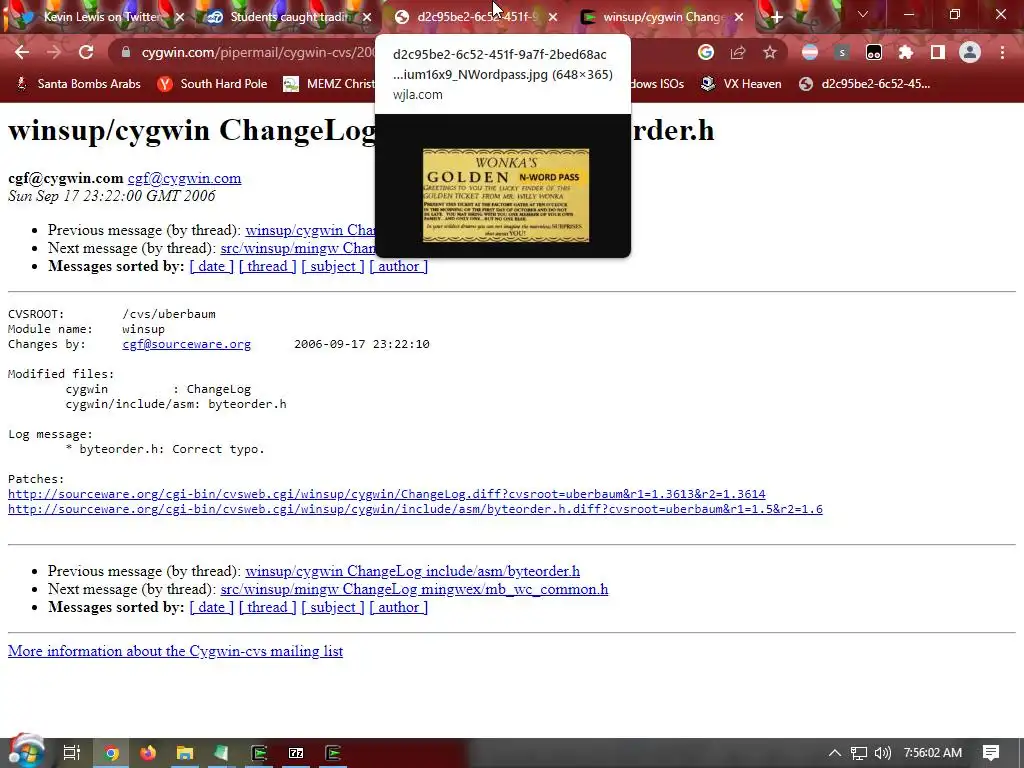Launch Firefox from the taskbar

pos(148,753)
